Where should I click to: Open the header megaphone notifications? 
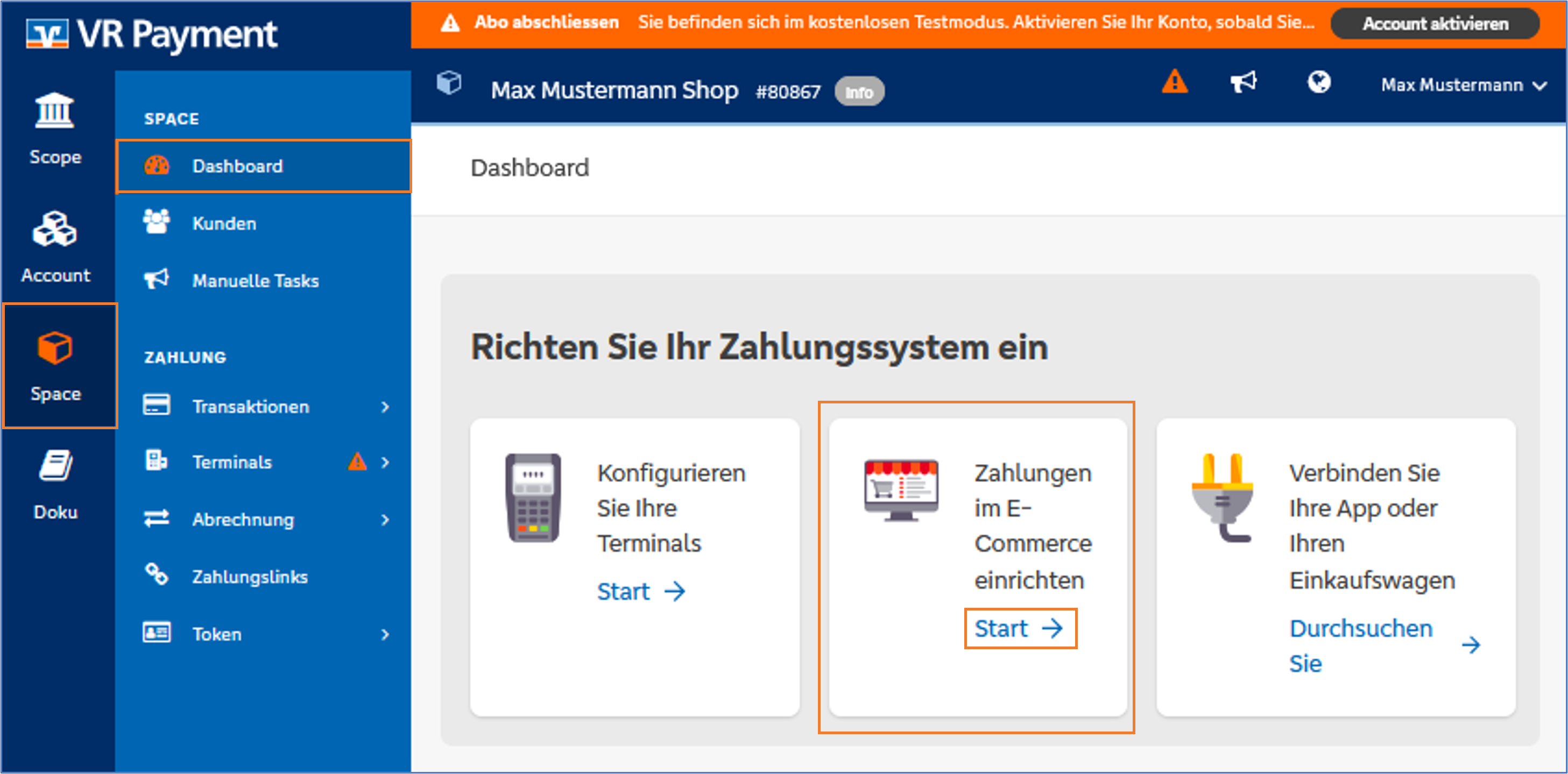coord(1243,82)
